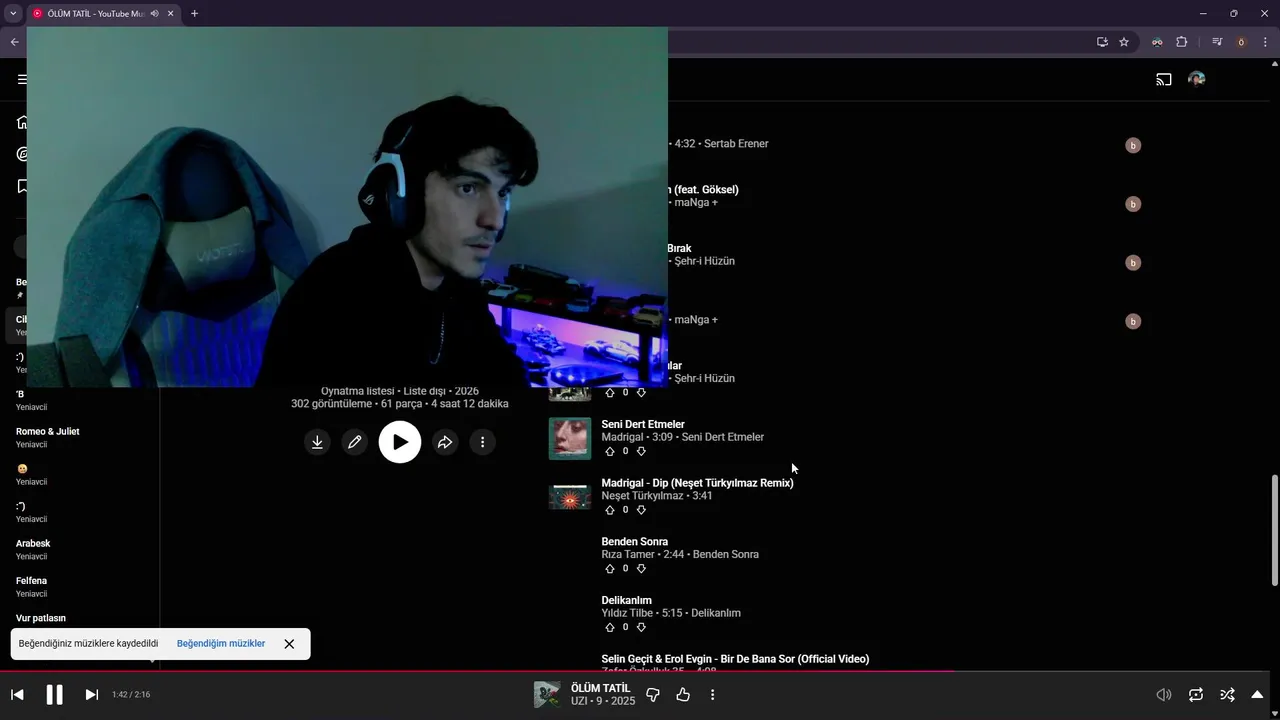Close the saved-to-liked-music notification
The width and height of the screenshot is (1280, 720).
point(289,644)
